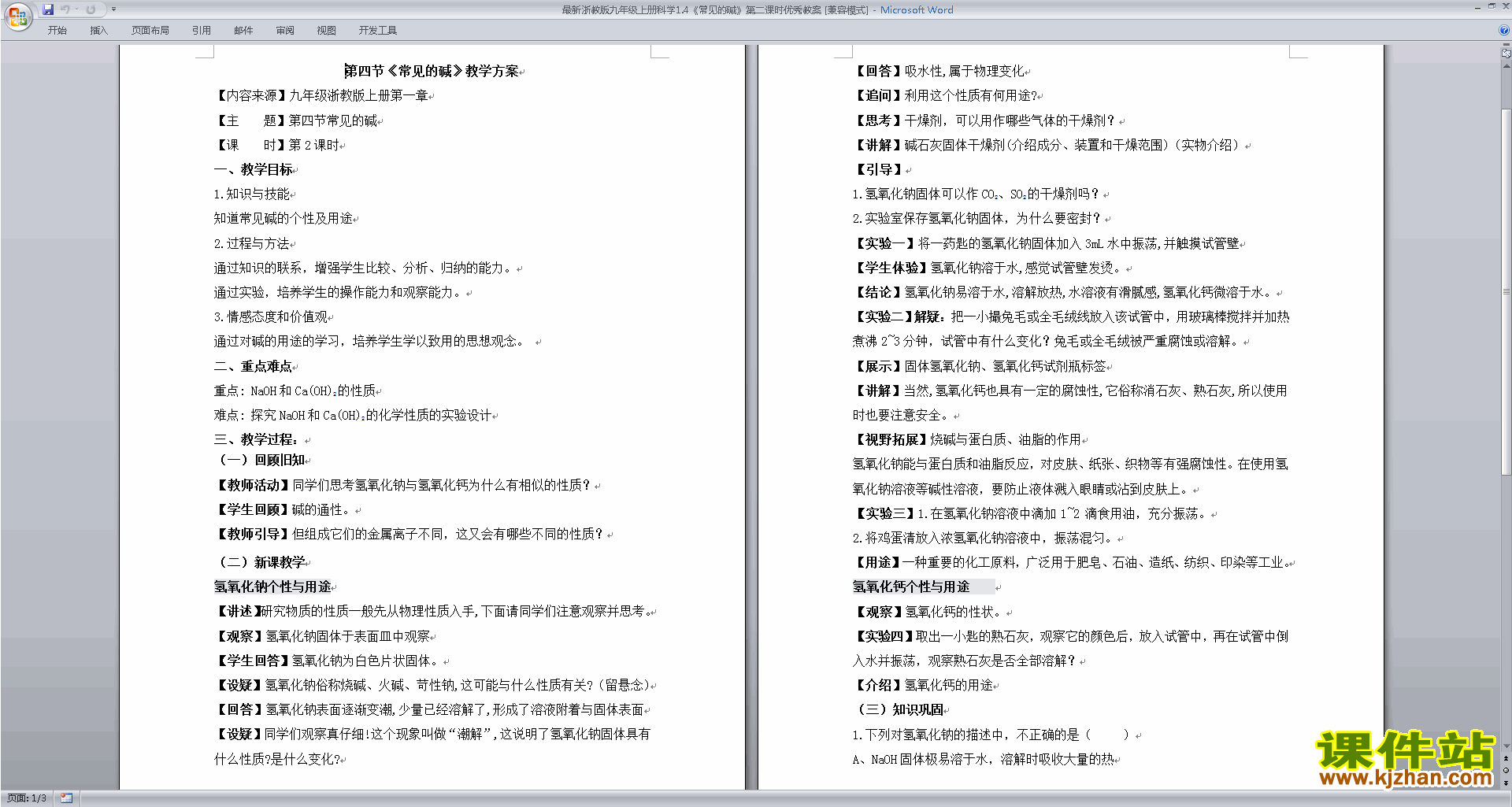Open the Select Browse Object circle button
The height and width of the screenshot is (807, 1512).
[x=1506, y=770]
